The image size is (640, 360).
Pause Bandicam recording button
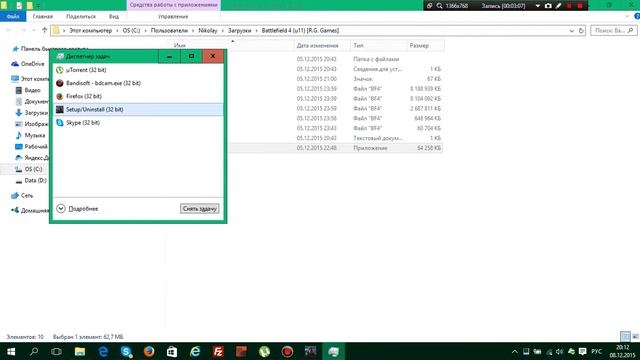click(569, 6)
